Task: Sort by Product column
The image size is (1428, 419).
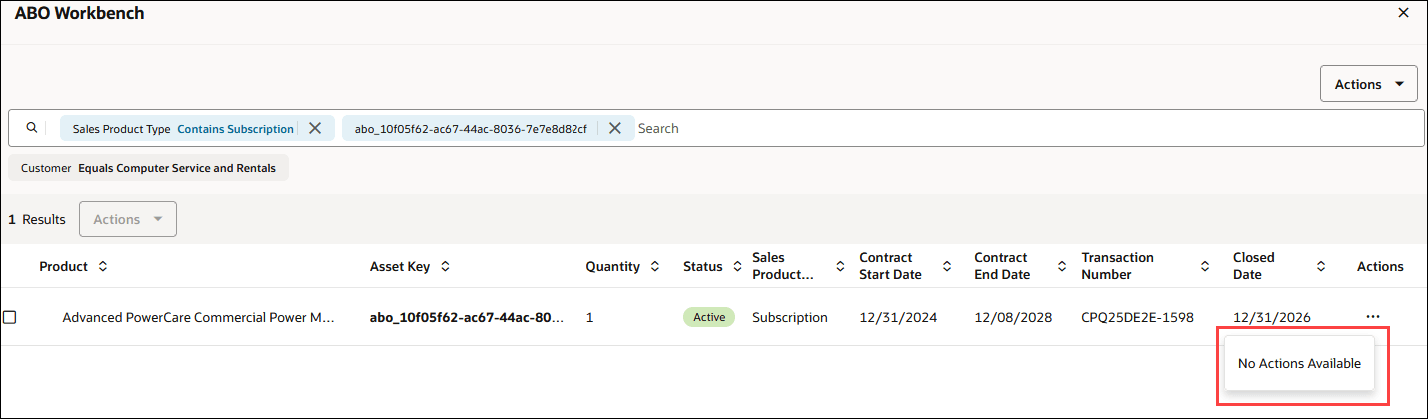Action: 102,267
